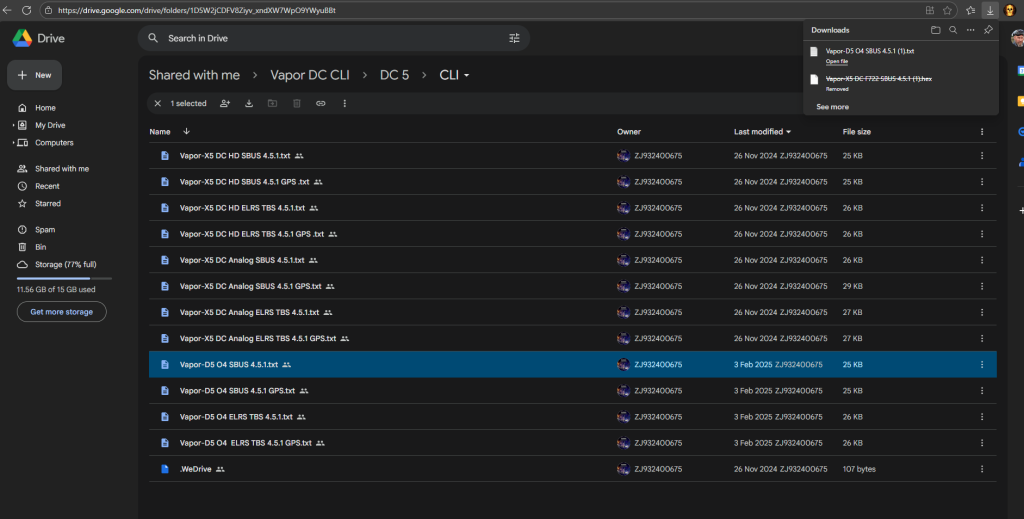
Task: Click the storage usage progress bar
Action: pos(64,278)
